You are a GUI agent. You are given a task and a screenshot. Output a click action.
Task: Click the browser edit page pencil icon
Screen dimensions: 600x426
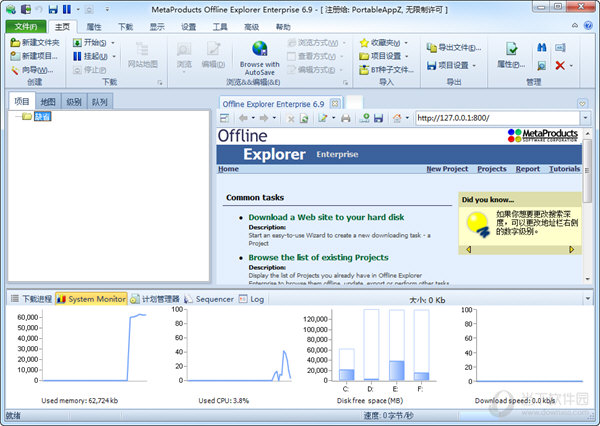(323, 118)
